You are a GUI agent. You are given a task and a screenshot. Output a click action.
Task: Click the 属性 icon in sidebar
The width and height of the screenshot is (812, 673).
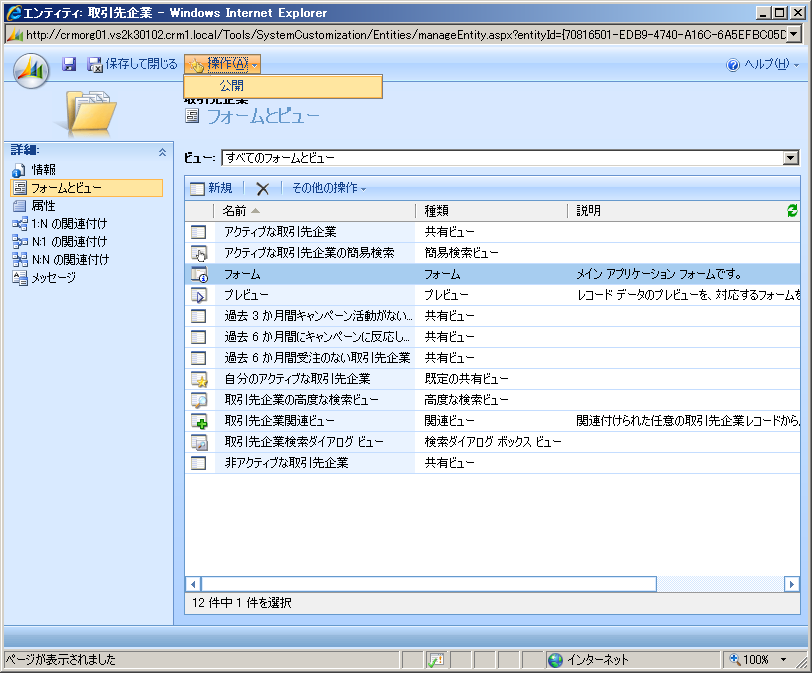click(19, 206)
